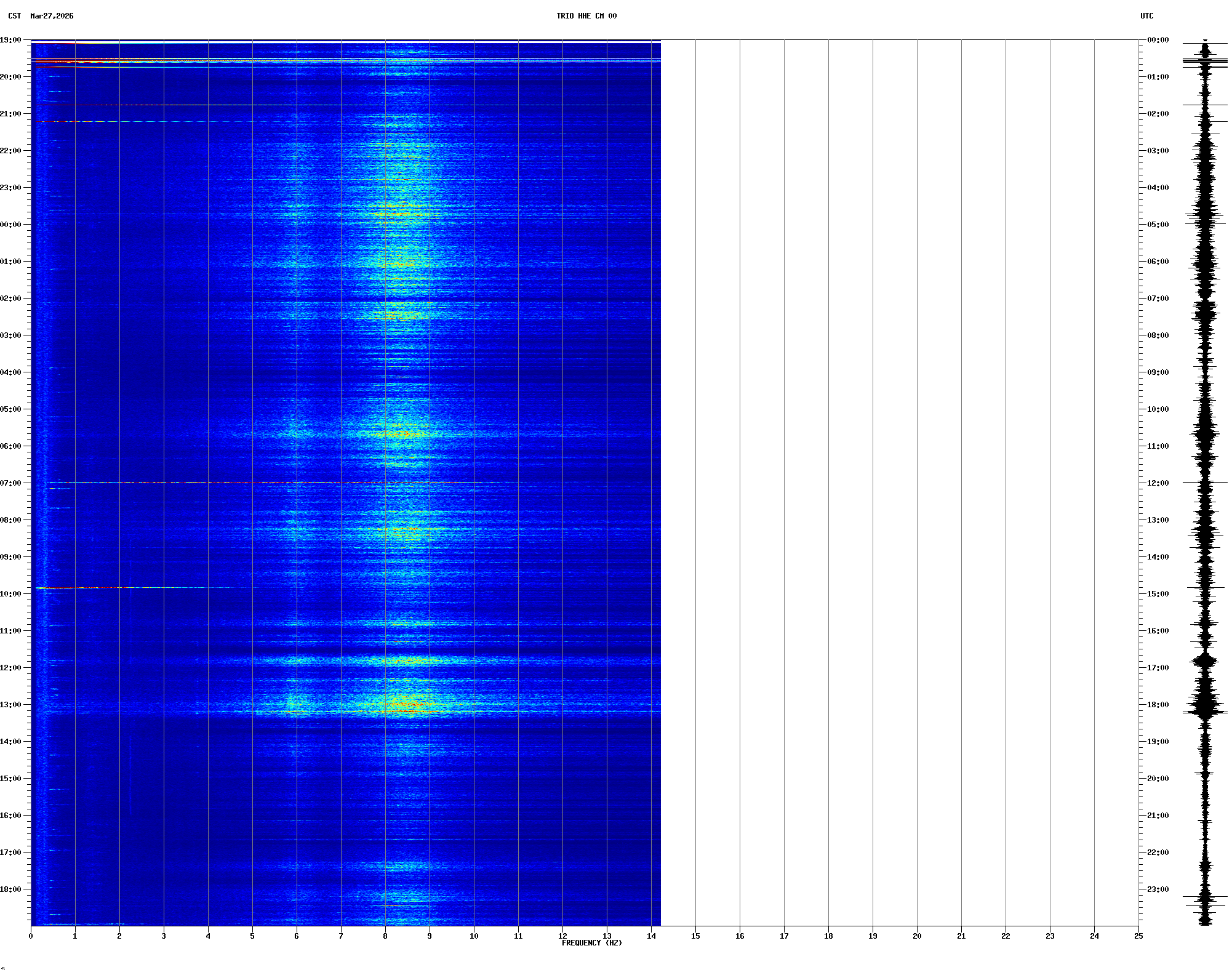Click frequency axis tick label 8
The height and width of the screenshot is (975, 1232).
click(385, 936)
